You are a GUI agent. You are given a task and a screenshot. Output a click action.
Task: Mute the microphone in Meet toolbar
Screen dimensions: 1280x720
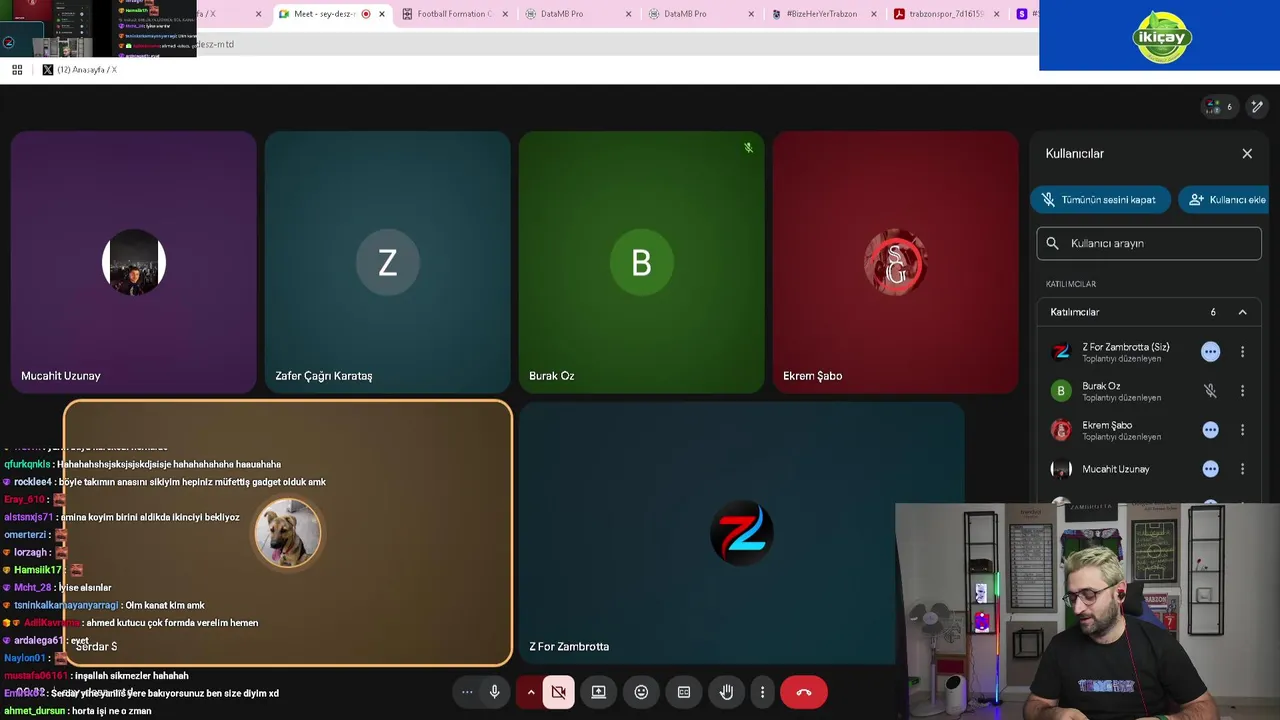[494, 692]
